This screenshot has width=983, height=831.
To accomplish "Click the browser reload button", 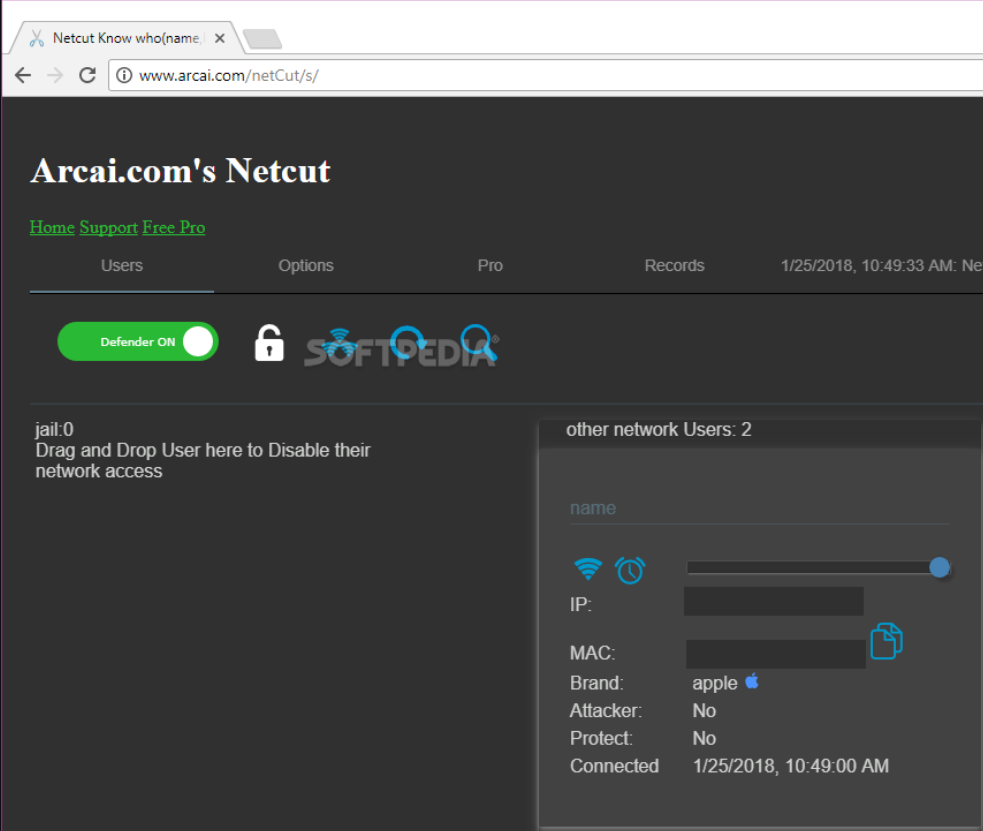I will (x=86, y=74).
